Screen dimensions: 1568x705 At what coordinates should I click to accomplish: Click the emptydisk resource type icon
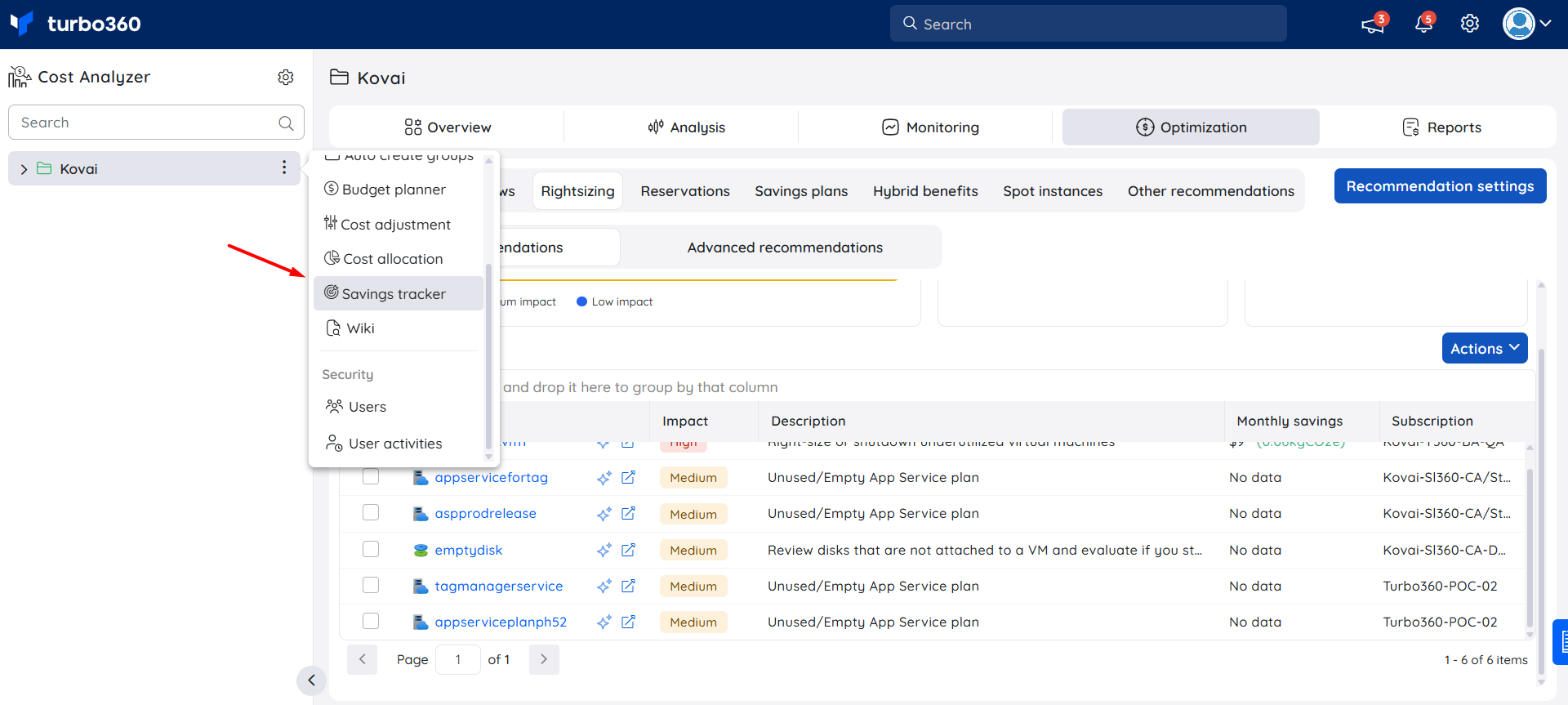click(421, 550)
